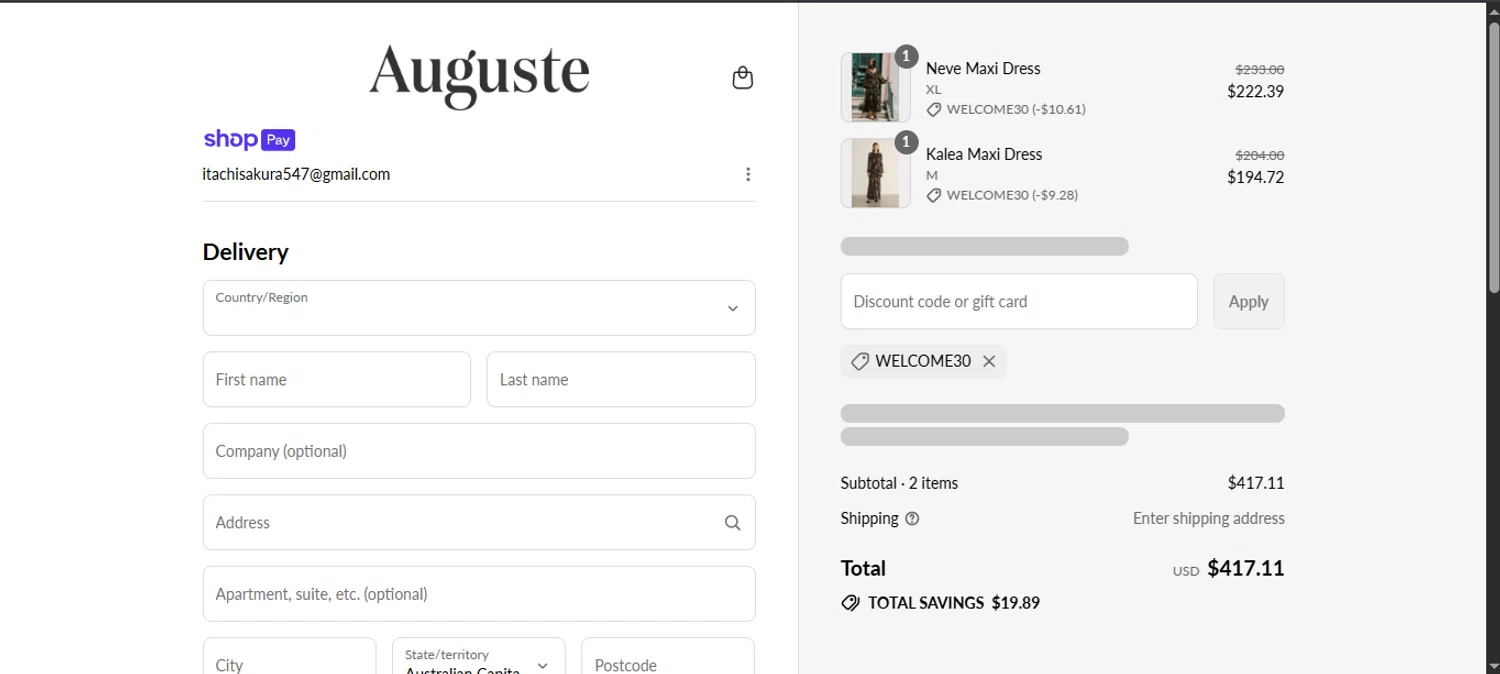Select the Apartment, suite, etc. field
1500x674 pixels.
479,594
